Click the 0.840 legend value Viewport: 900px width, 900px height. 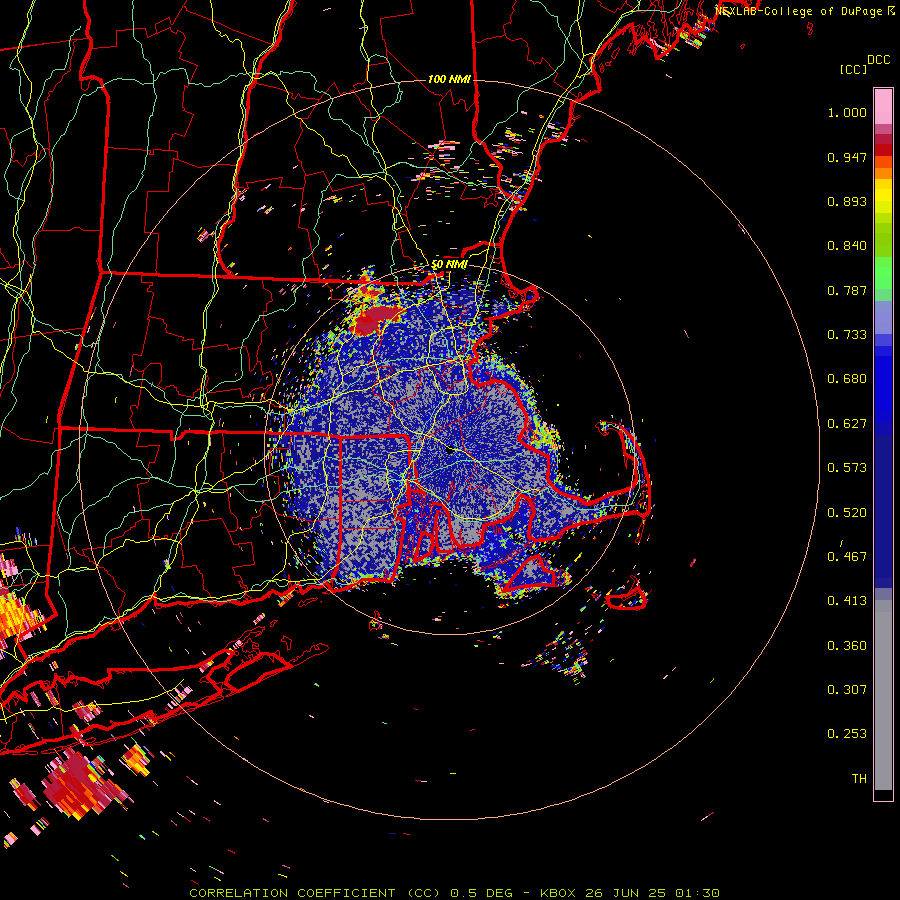click(x=847, y=246)
